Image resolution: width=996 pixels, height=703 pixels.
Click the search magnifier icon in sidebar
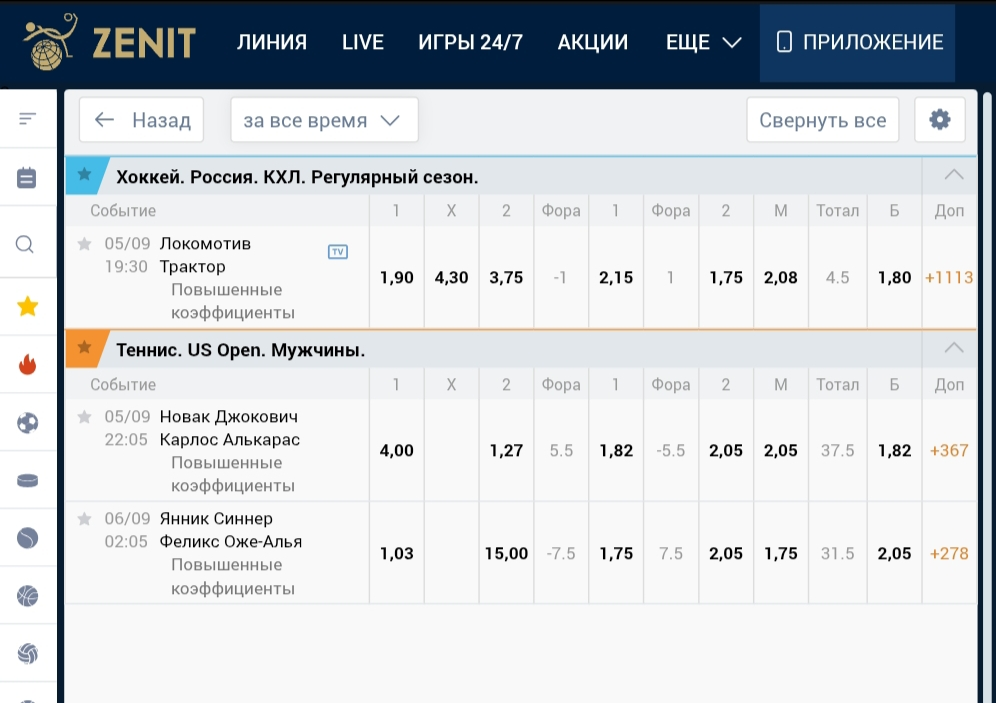(x=27, y=243)
